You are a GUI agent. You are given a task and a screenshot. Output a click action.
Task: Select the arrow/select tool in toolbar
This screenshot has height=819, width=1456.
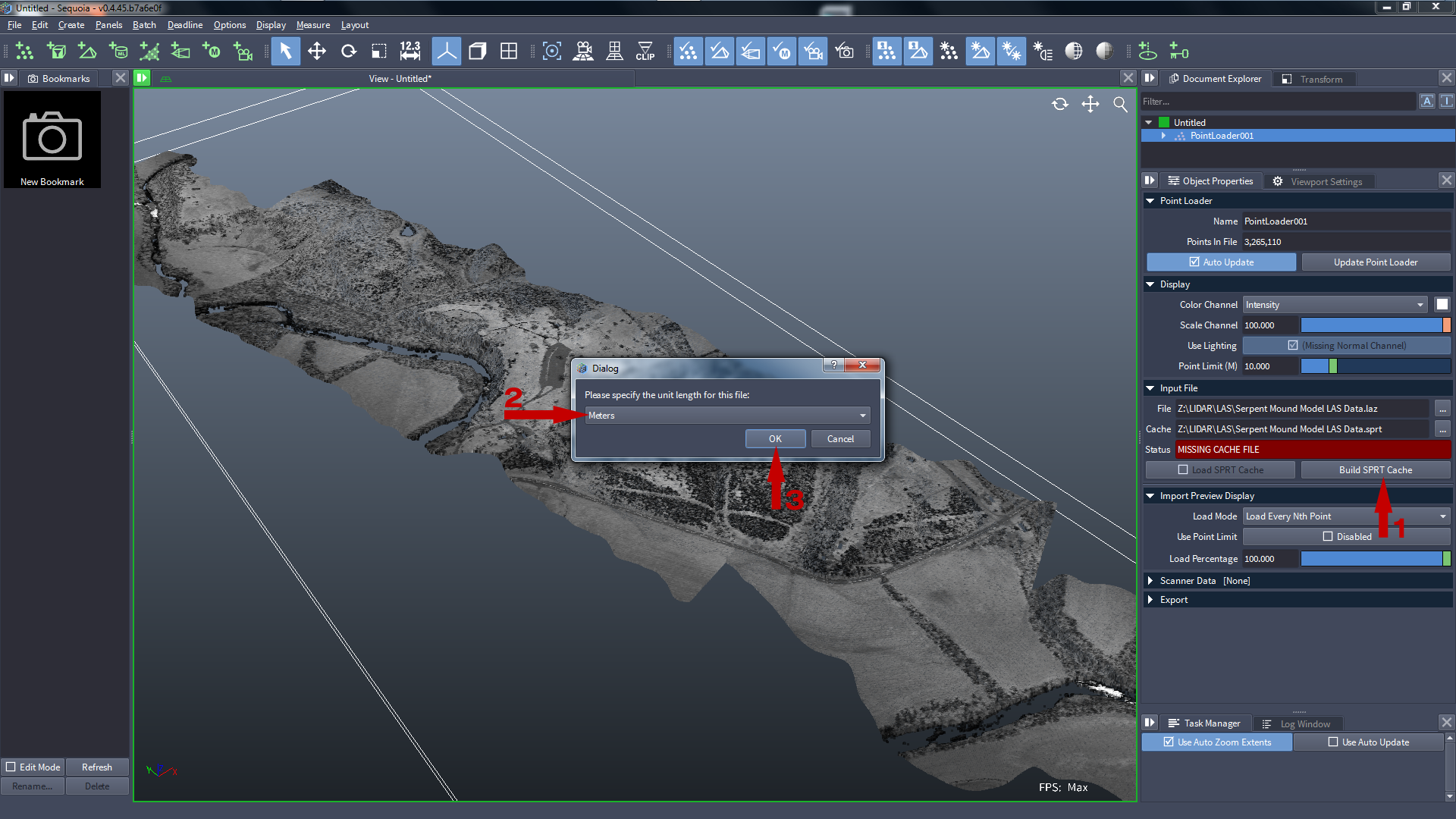pos(285,52)
